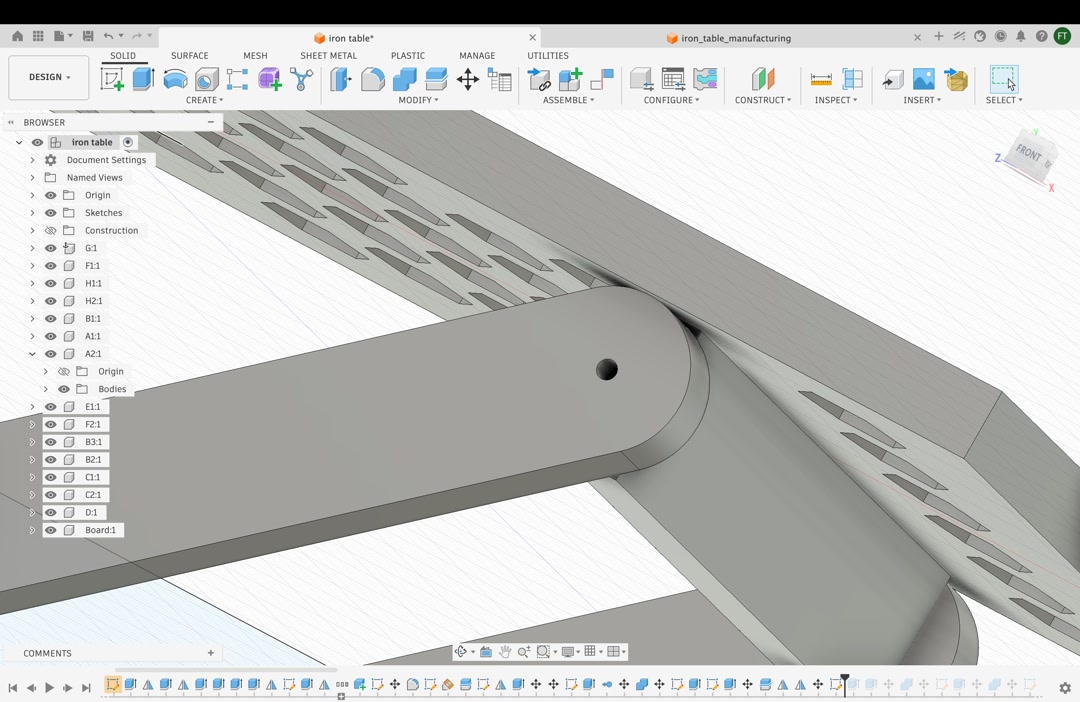Screen dimensions: 1080x702
Task: Jump to timeline beginning
Action: point(12,687)
